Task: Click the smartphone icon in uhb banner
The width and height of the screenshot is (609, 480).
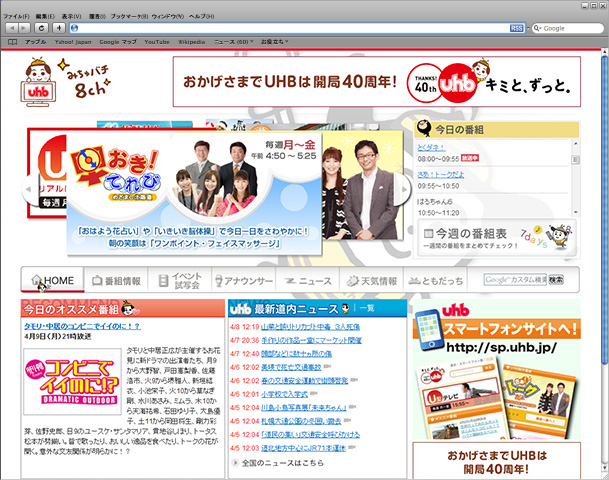Action: pos(429,329)
